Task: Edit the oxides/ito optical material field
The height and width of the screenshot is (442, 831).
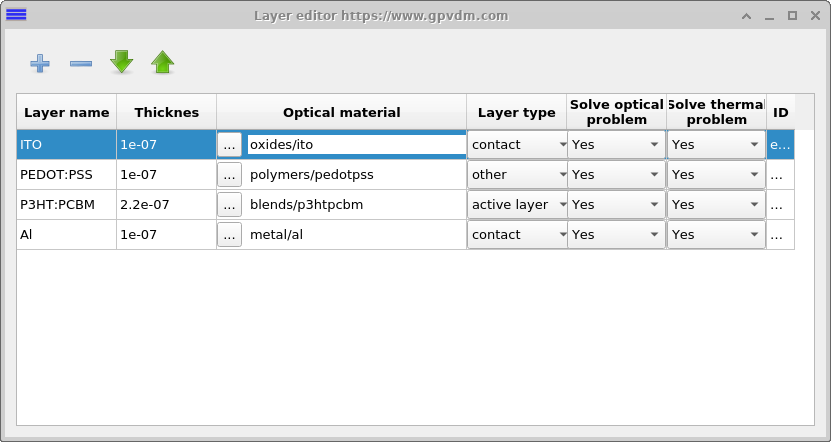Action: (x=355, y=145)
